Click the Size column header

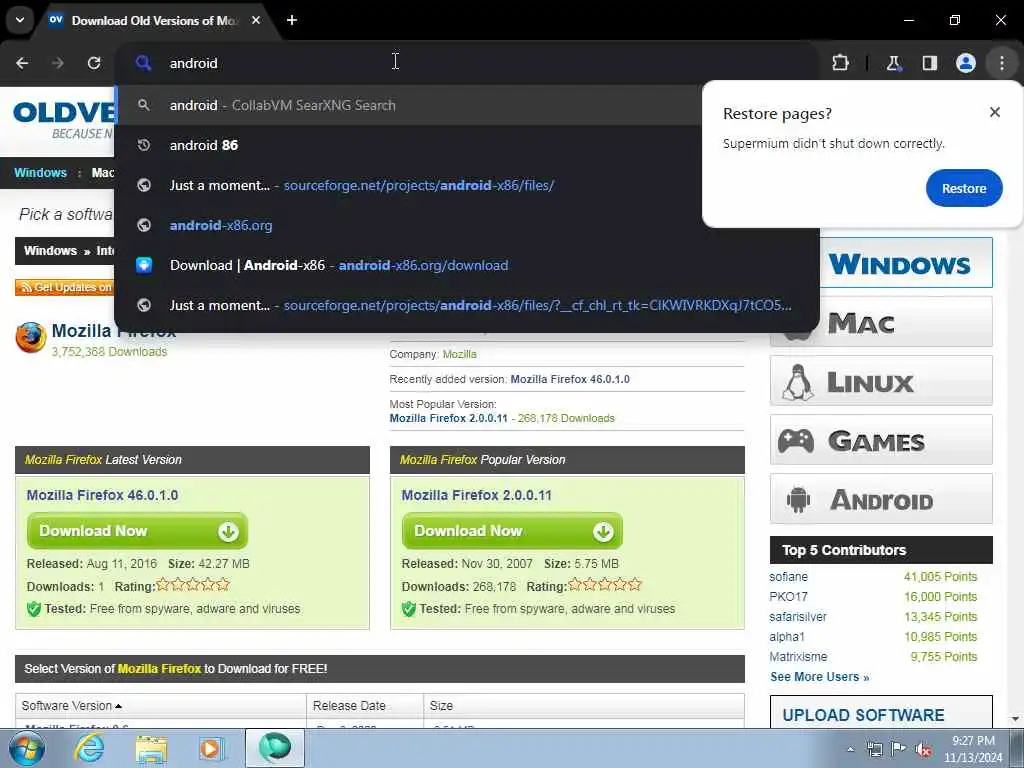pos(441,706)
